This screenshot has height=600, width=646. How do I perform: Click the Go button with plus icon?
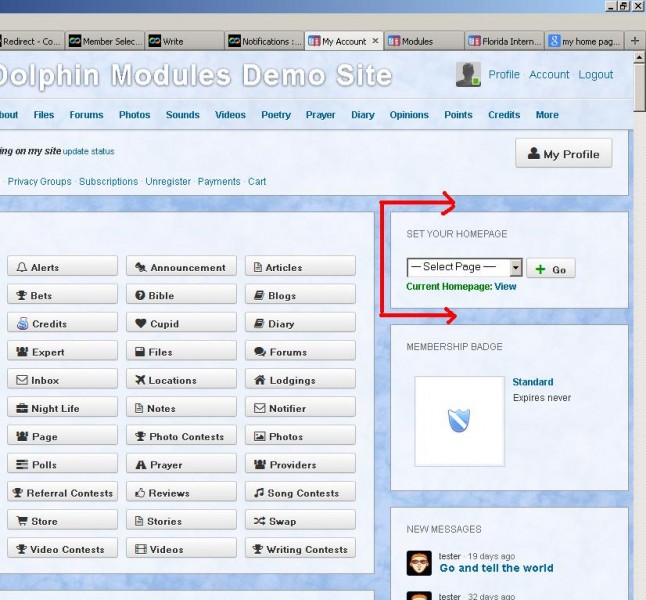(x=551, y=269)
